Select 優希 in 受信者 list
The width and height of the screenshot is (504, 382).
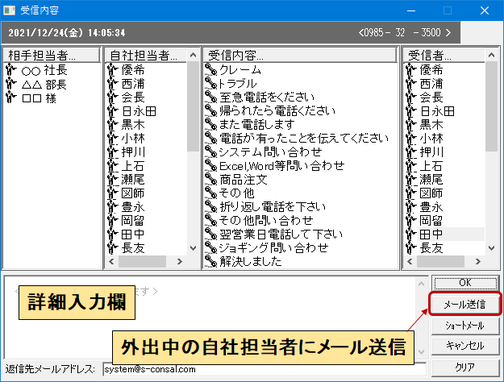[x=431, y=70]
